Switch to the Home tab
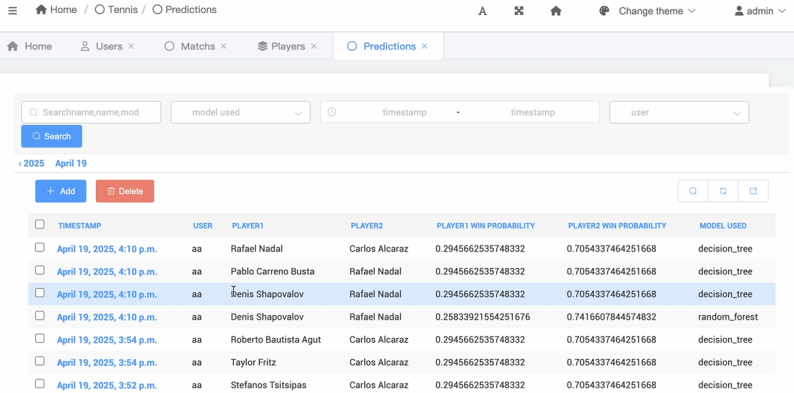 pos(30,46)
